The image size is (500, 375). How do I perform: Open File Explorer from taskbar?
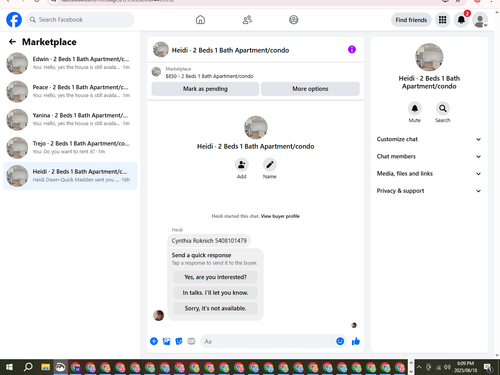pyautogui.click(x=45, y=367)
